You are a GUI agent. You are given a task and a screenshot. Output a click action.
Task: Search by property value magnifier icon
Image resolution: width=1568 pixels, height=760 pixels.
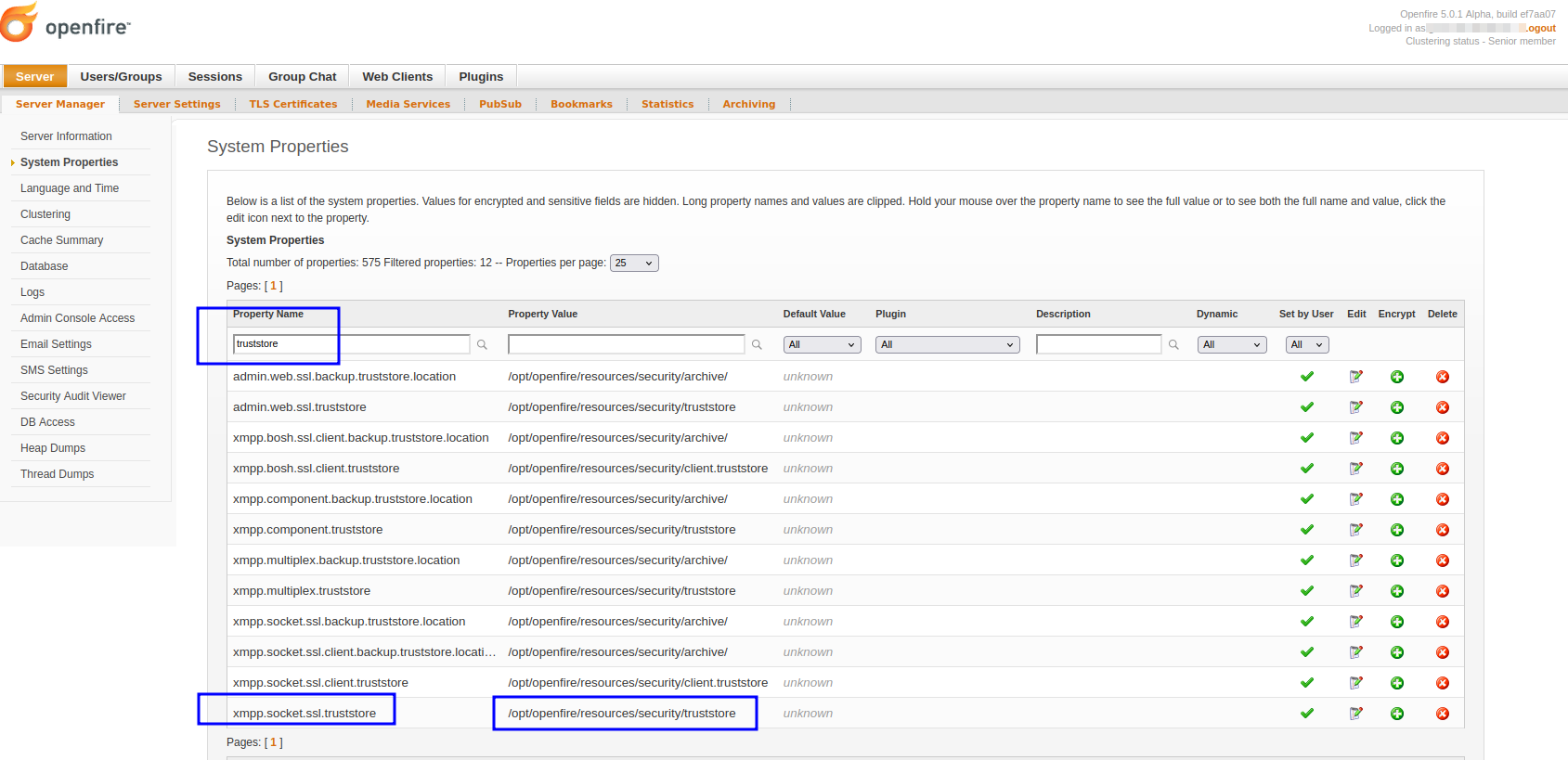757,344
